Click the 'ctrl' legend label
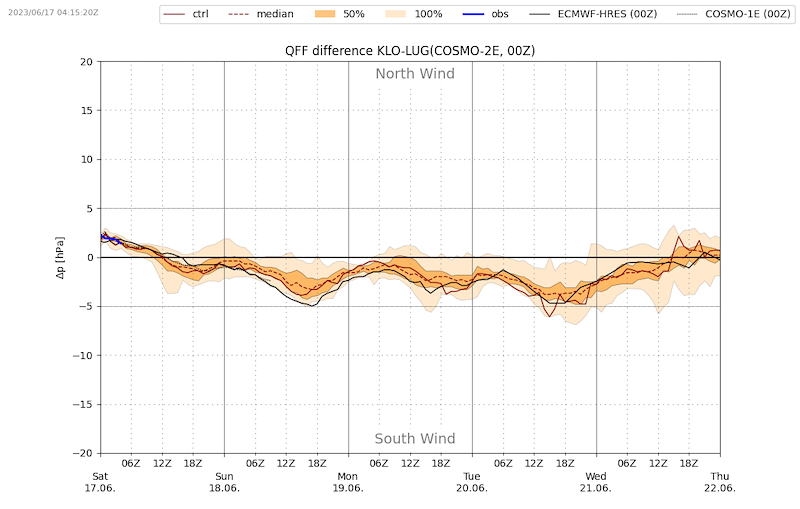Image resolution: width=800 pixels, height=509 pixels. coord(201,14)
